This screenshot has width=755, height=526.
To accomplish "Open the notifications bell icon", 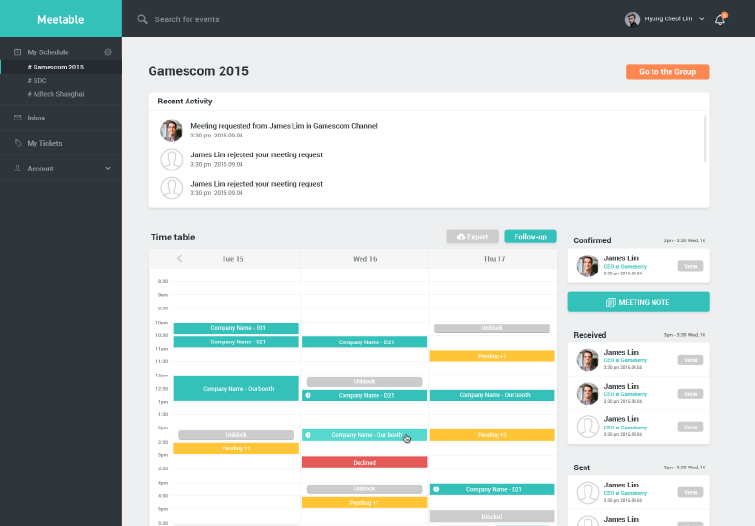I will click(720, 20).
